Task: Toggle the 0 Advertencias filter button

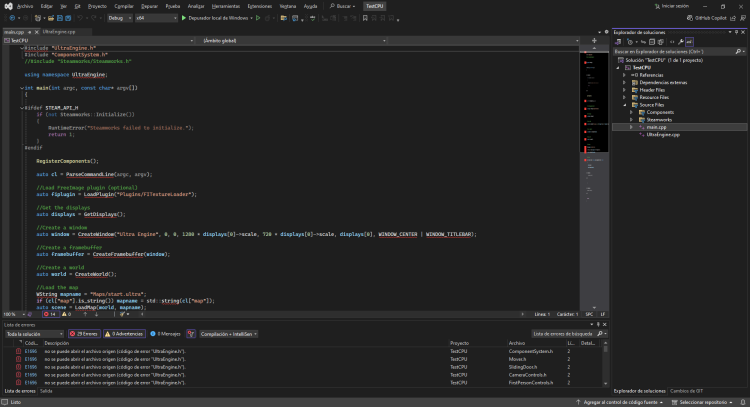Action: 126,334
